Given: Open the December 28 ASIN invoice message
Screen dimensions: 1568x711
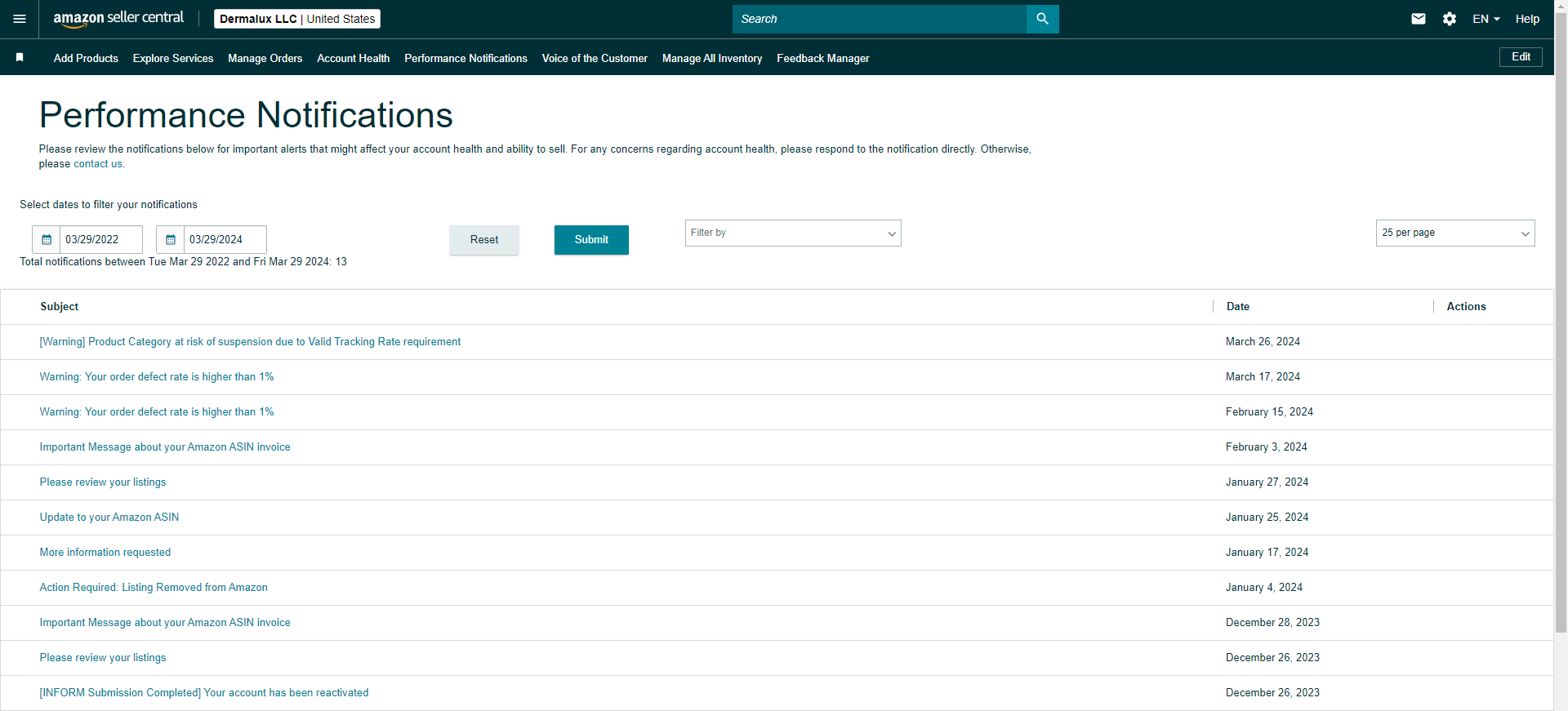Looking at the screenshot, I should point(165,623).
